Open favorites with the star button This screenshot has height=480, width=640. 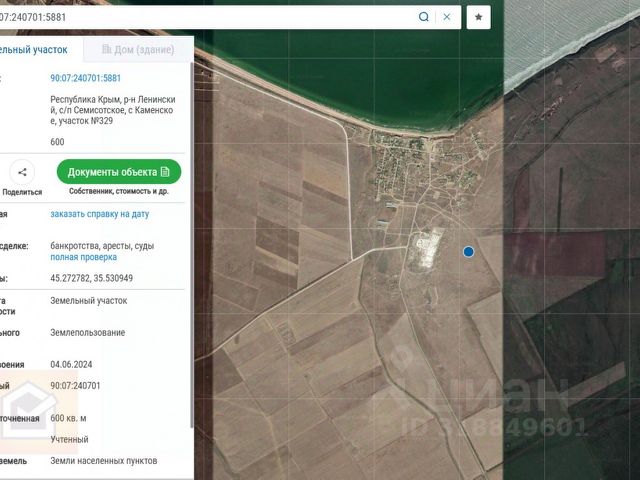pos(479,17)
